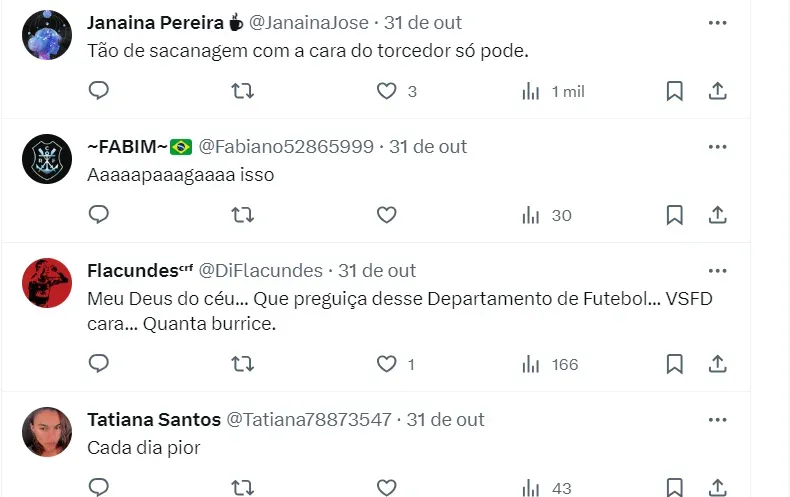Retweet Janaina Pereira's post
Viewport: 790px width, 497px height.
click(x=242, y=91)
